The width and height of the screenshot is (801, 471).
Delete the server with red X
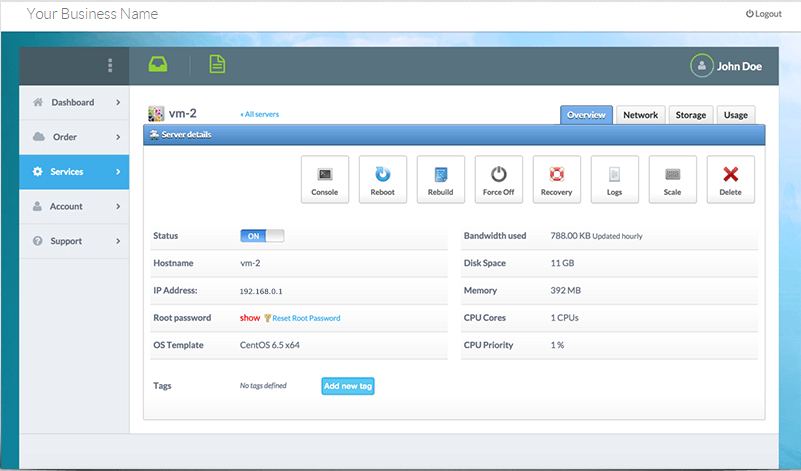pos(730,180)
